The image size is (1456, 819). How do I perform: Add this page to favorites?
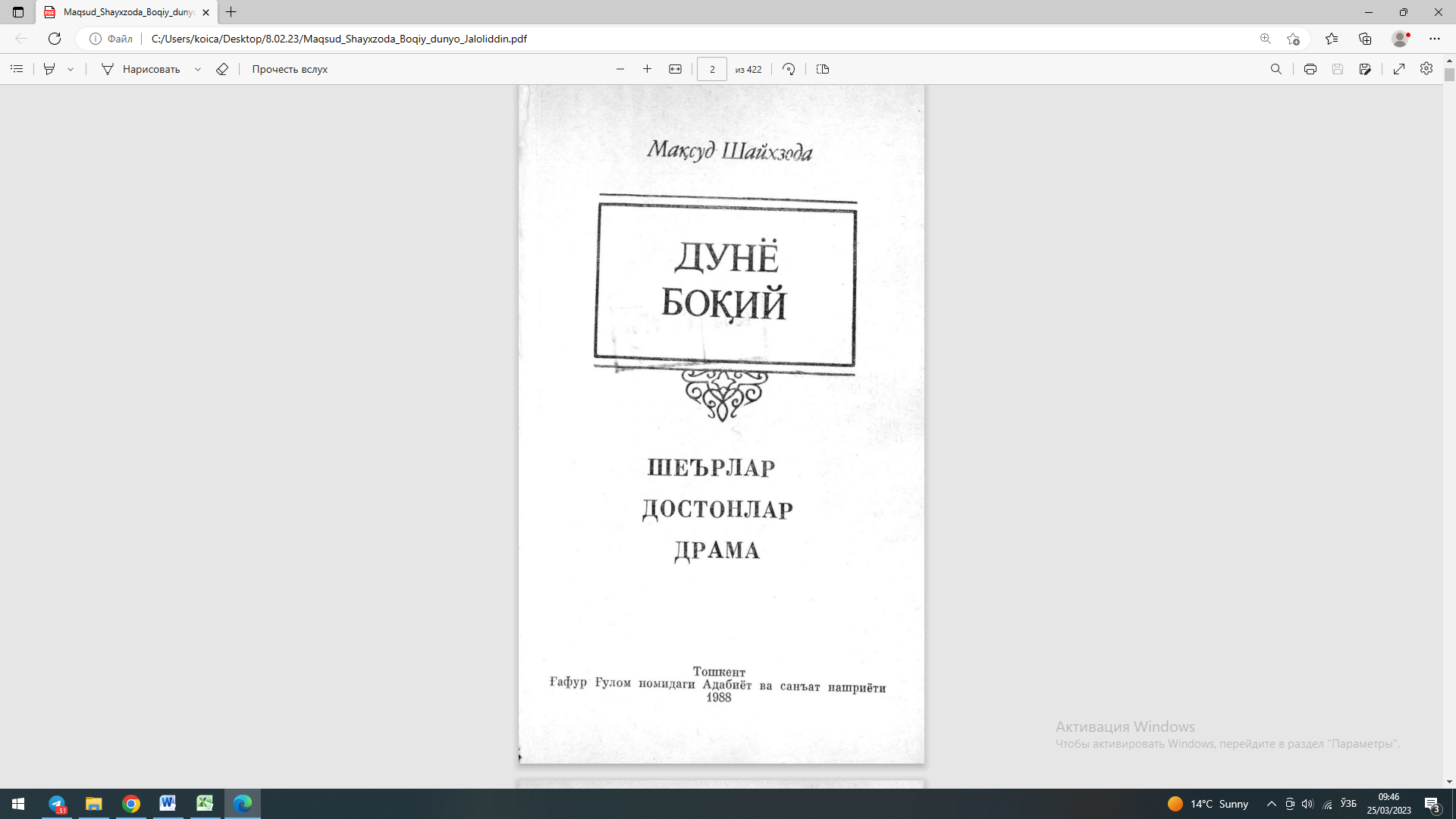[1293, 39]
